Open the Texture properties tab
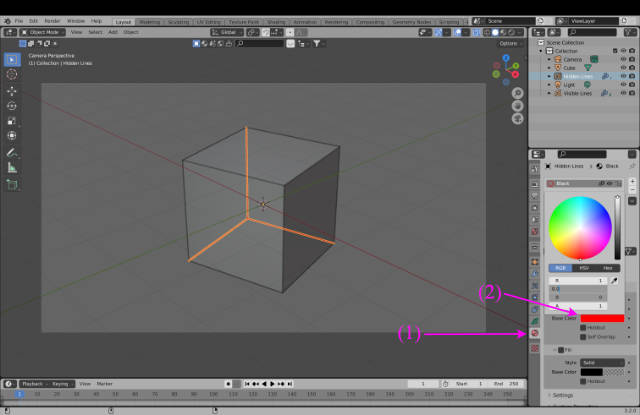The width and height of the screenshot is (640, 415). (535, 348)
